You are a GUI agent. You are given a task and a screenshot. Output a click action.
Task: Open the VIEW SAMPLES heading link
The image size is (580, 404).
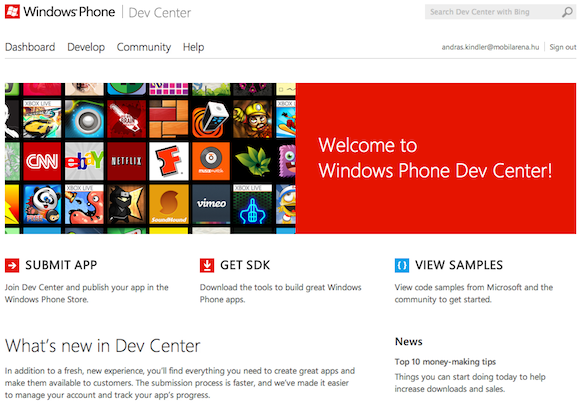(x=459, y=265)
